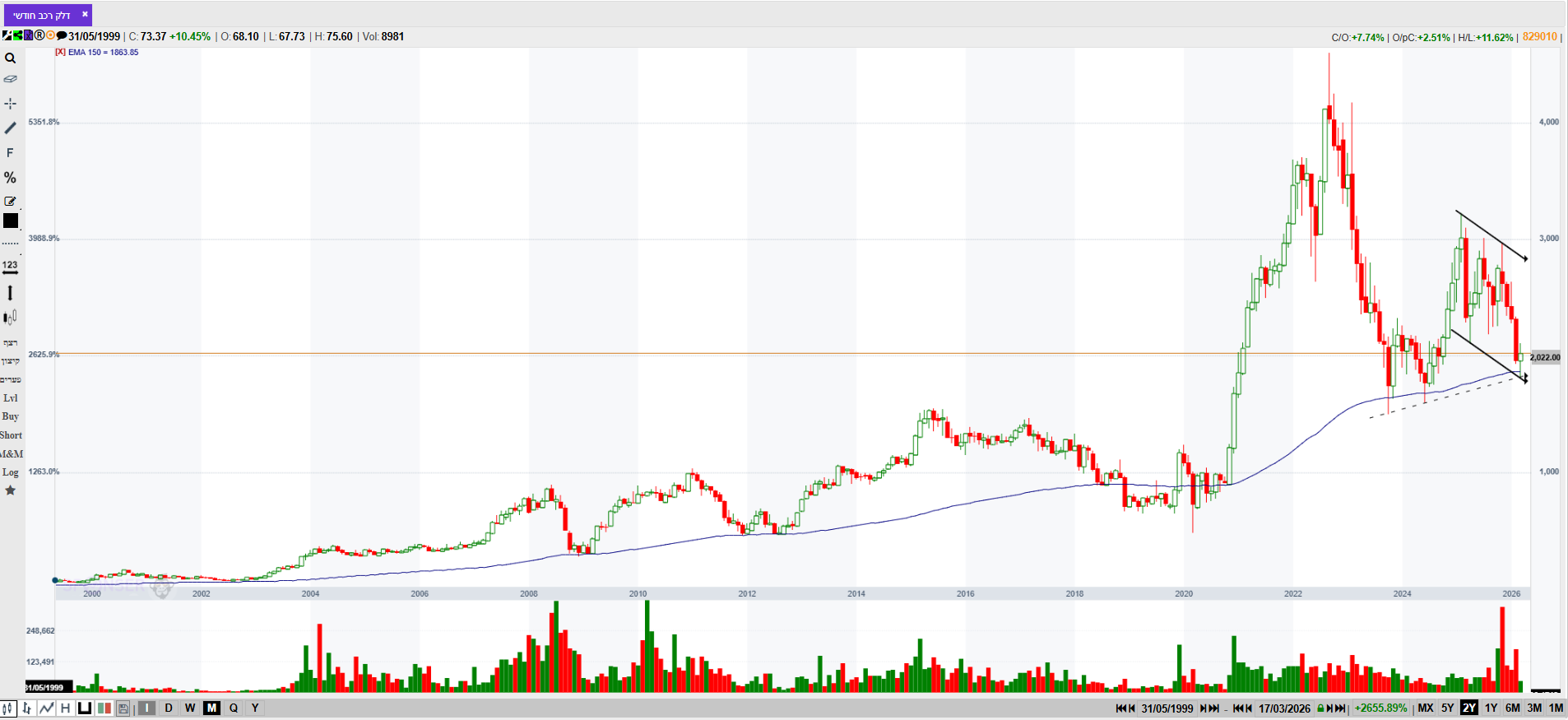Click the blue X icon in header
The height and width of the screenshot is (720, 1568).
(x=28, y=35)
